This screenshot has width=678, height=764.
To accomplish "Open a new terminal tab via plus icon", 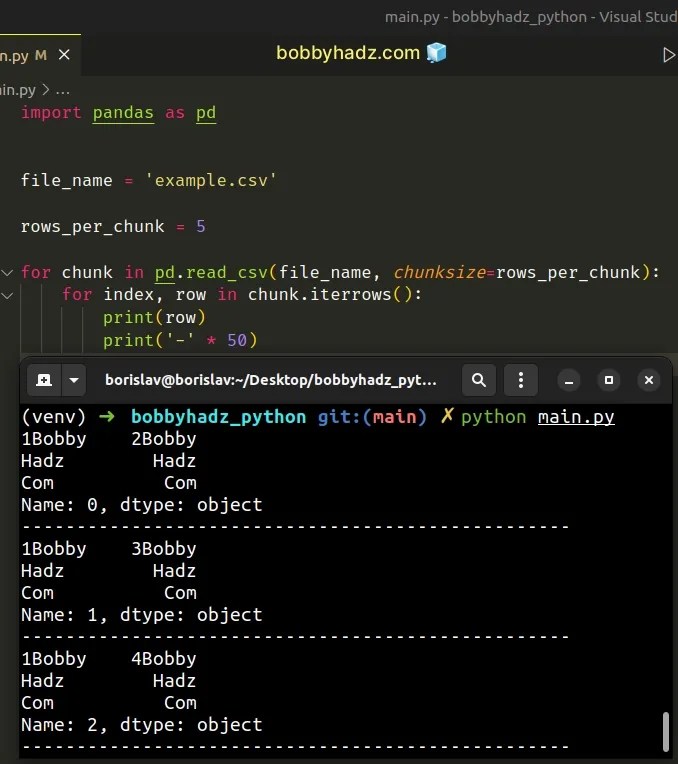I will 44,380.
